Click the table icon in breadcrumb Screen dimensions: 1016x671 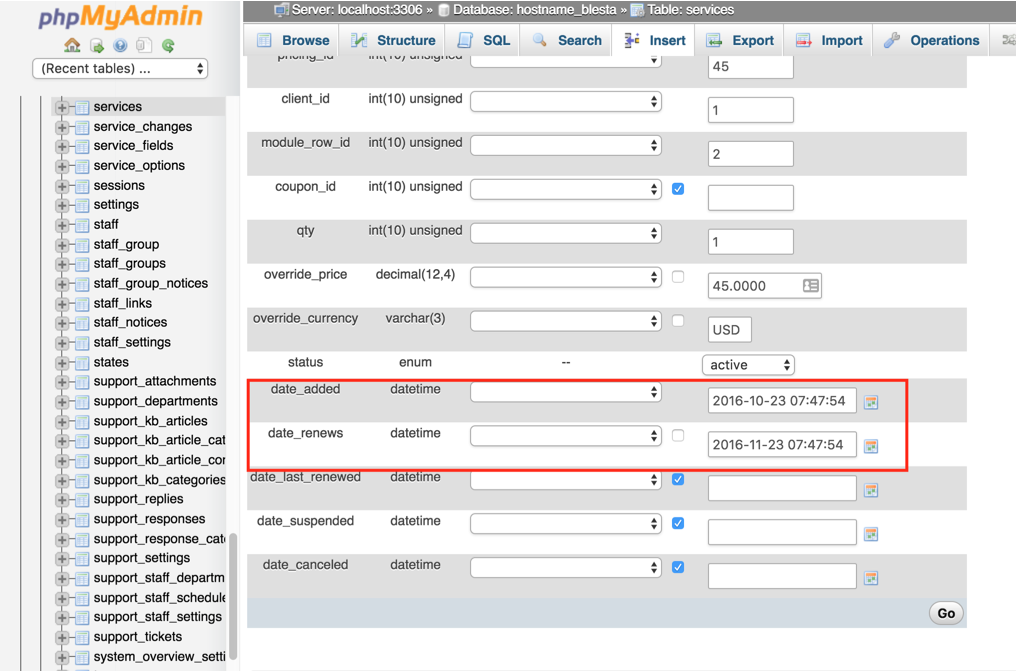pyautogui.click(x=638, y=10)
